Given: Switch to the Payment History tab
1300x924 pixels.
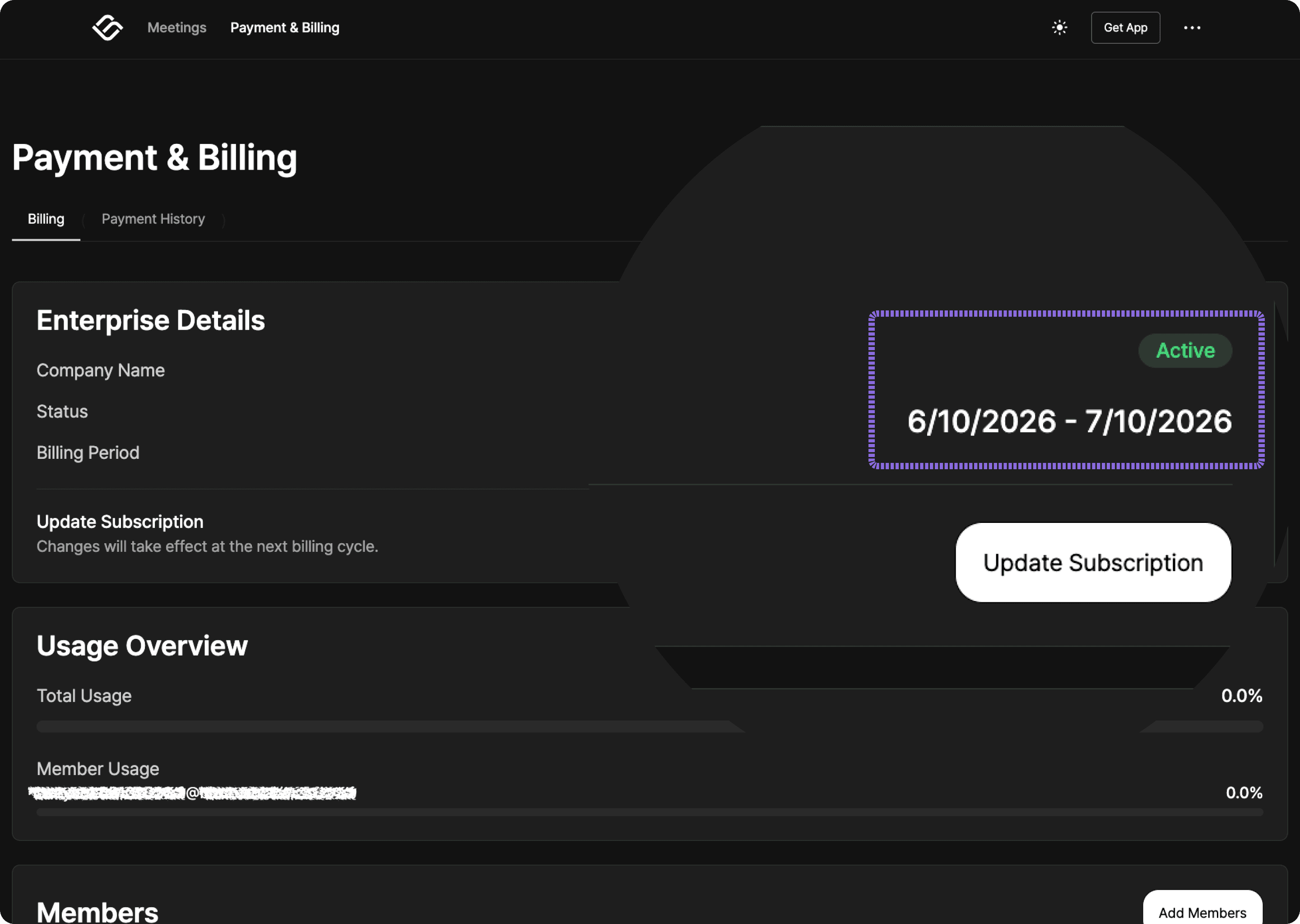Looking at the screenshot, I should click(x=153, y=219).
